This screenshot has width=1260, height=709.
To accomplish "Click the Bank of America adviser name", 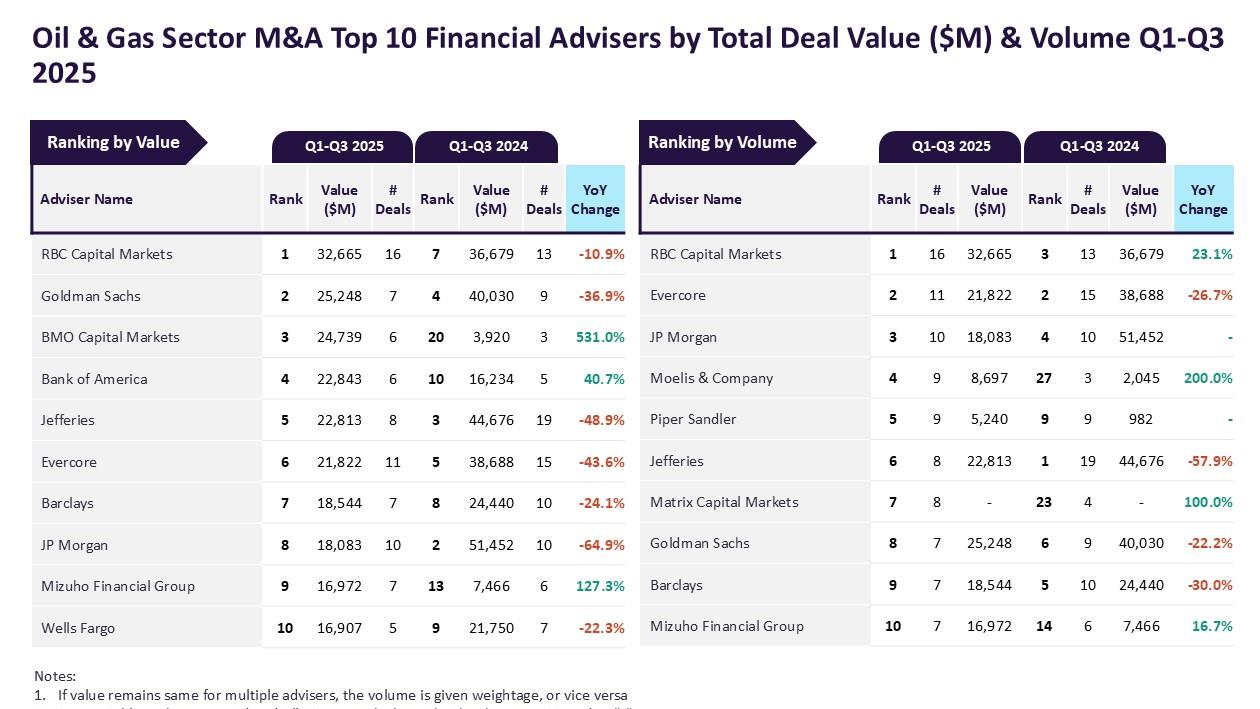I will pyautogui.click(x=94, y=379).
